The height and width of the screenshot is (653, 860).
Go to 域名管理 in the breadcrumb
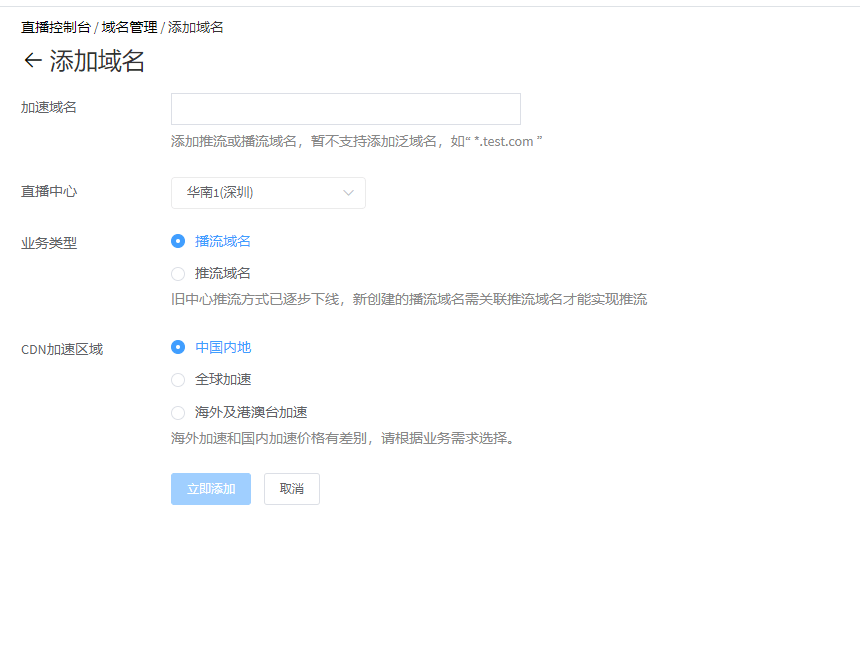tap(129, 27)
